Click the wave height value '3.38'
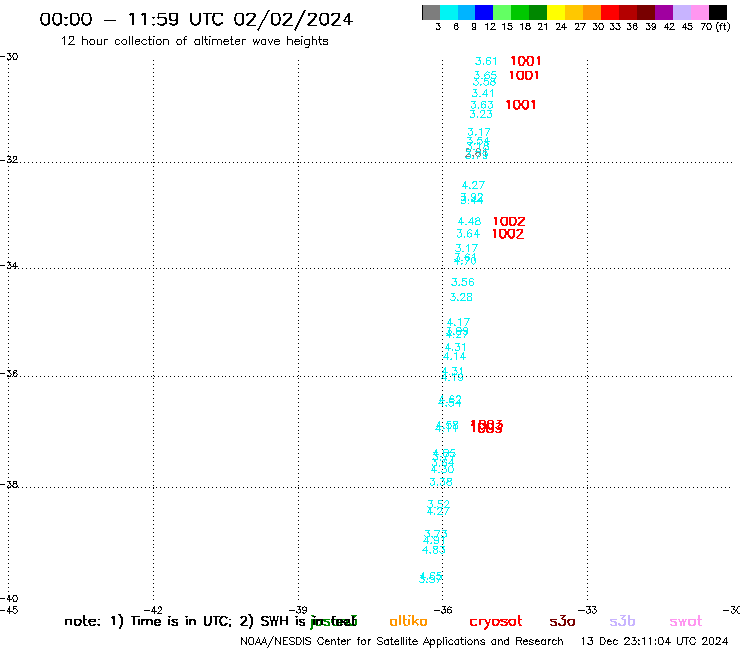Screen dimensions: 740x650 point(441,482)
